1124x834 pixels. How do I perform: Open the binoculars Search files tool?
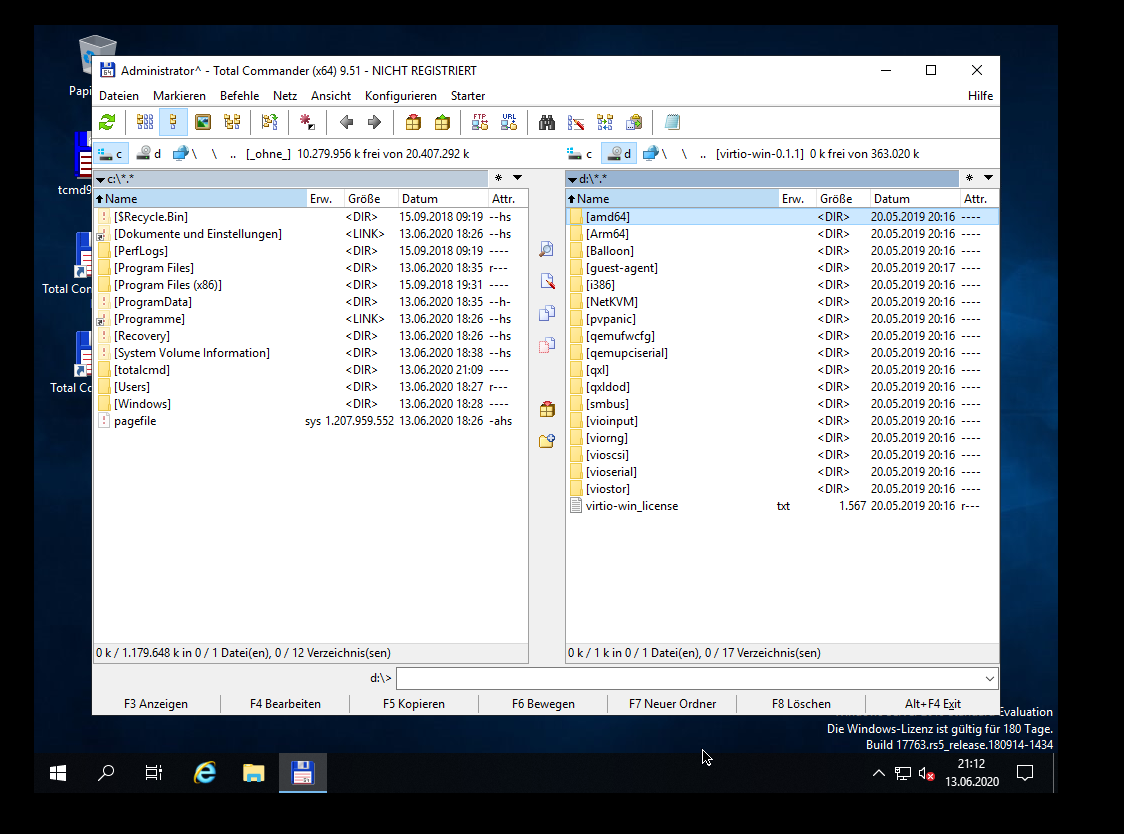[x=547, y=122]
